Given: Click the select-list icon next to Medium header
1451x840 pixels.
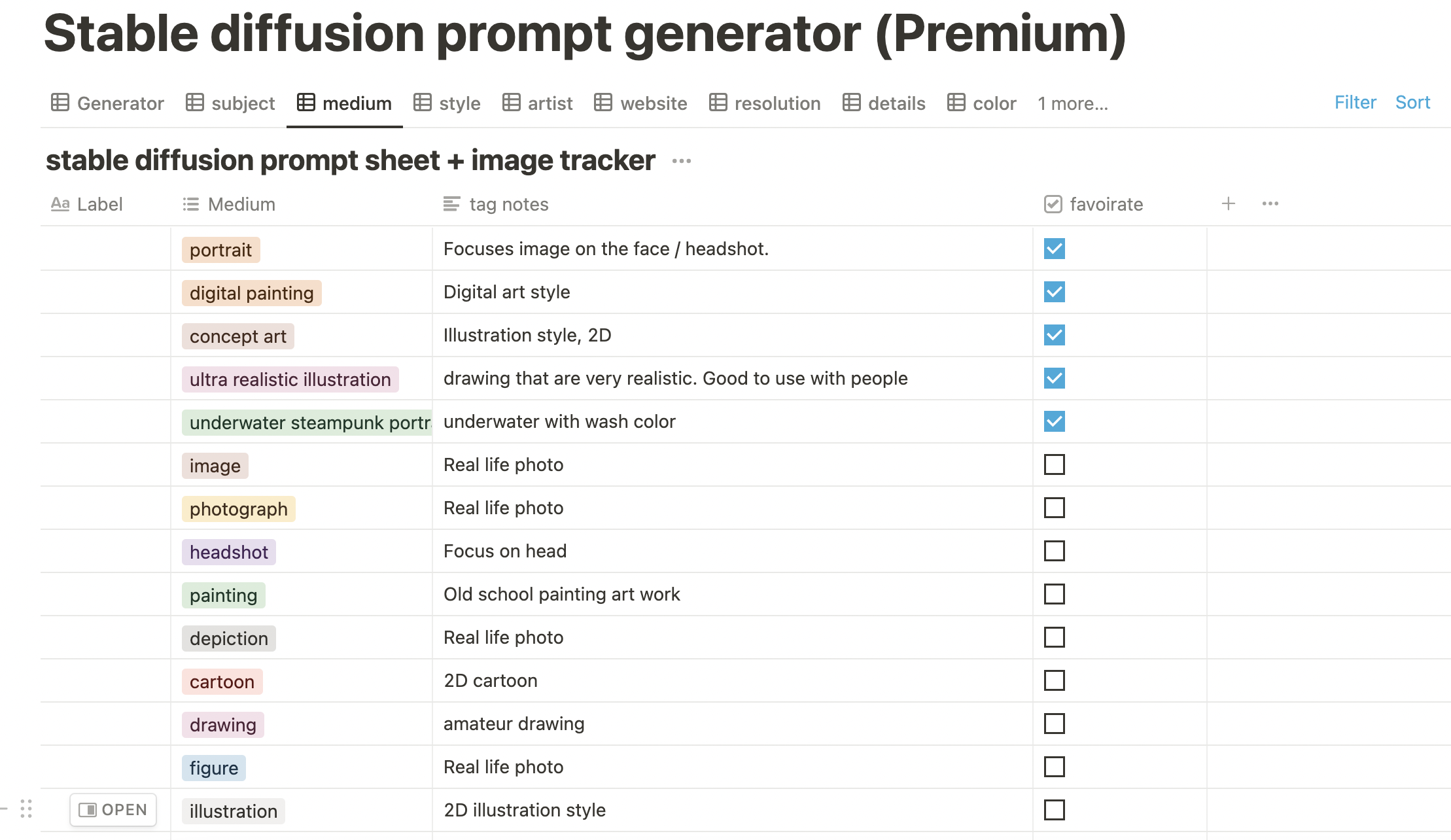Looking at the screenshot, I should (x=190, y=203).
